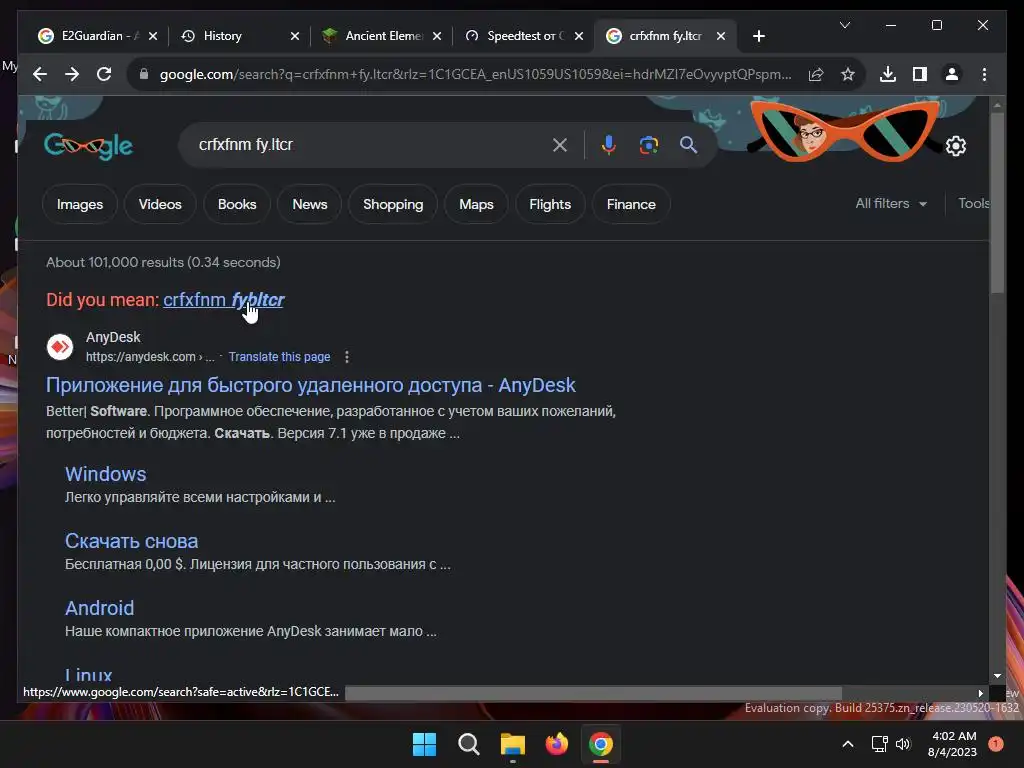The height and width of the screenshot is (768, 1024).
Task: Close the E2Guardian tab
Action: (x=153, y=36)
